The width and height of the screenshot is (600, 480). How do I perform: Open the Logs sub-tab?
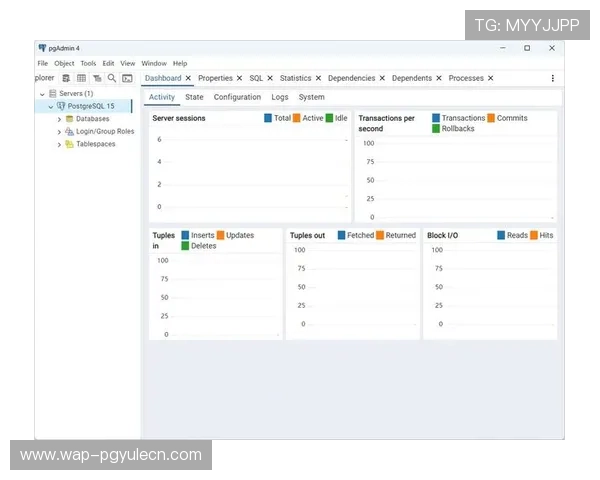280,97
